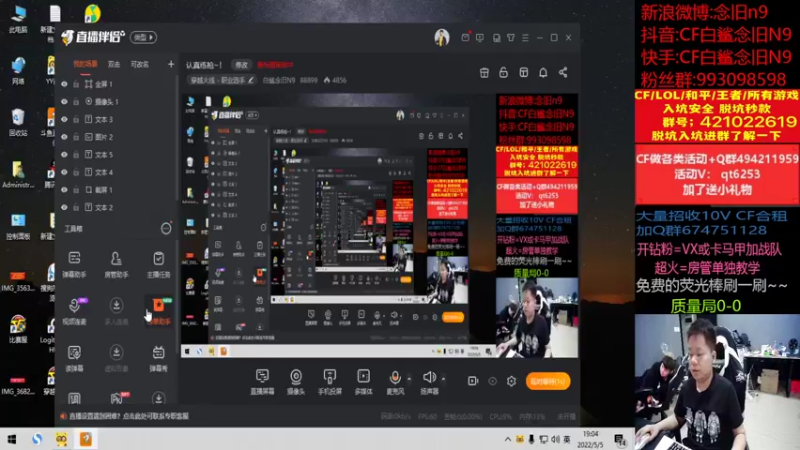The height and width of the screenshot is (450, 800).
Task: Open the 主播任务 streamer tasks tool
Action: point(158,264)
